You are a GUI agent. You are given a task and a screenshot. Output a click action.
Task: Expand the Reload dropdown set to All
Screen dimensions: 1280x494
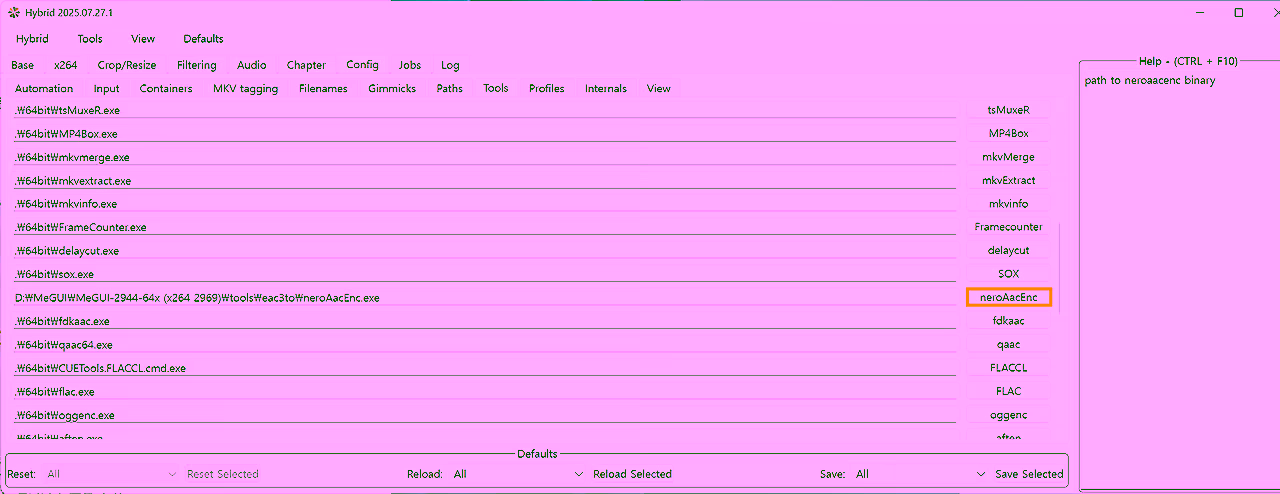click(518, 474)
